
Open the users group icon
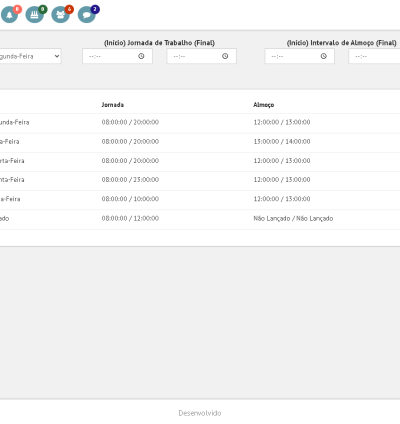[x=60, y=15]
